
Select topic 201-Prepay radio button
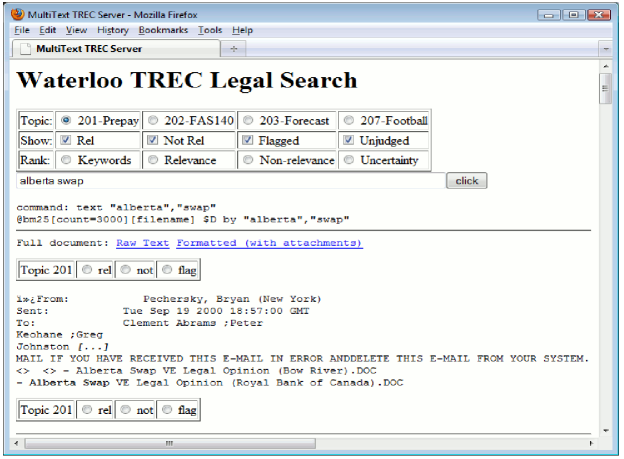point(66,120)
